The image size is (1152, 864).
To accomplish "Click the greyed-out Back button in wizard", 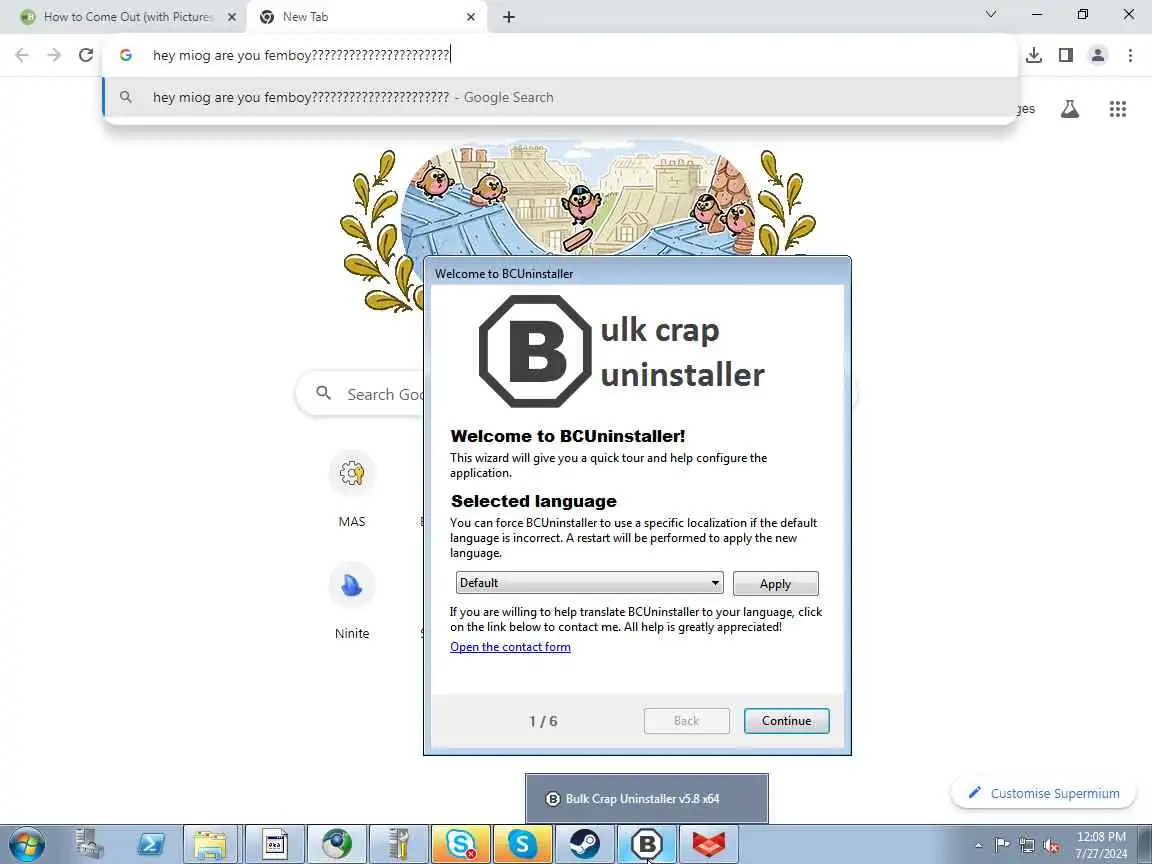I will [686, 721].
